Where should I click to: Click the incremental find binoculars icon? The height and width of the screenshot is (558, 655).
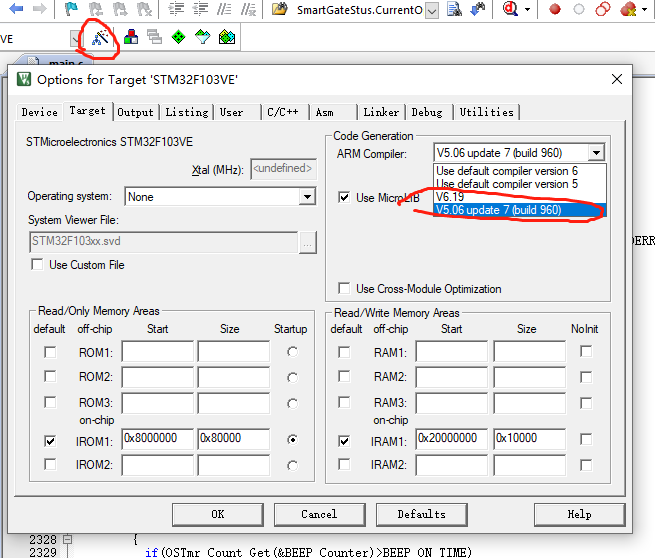point(478,9)
